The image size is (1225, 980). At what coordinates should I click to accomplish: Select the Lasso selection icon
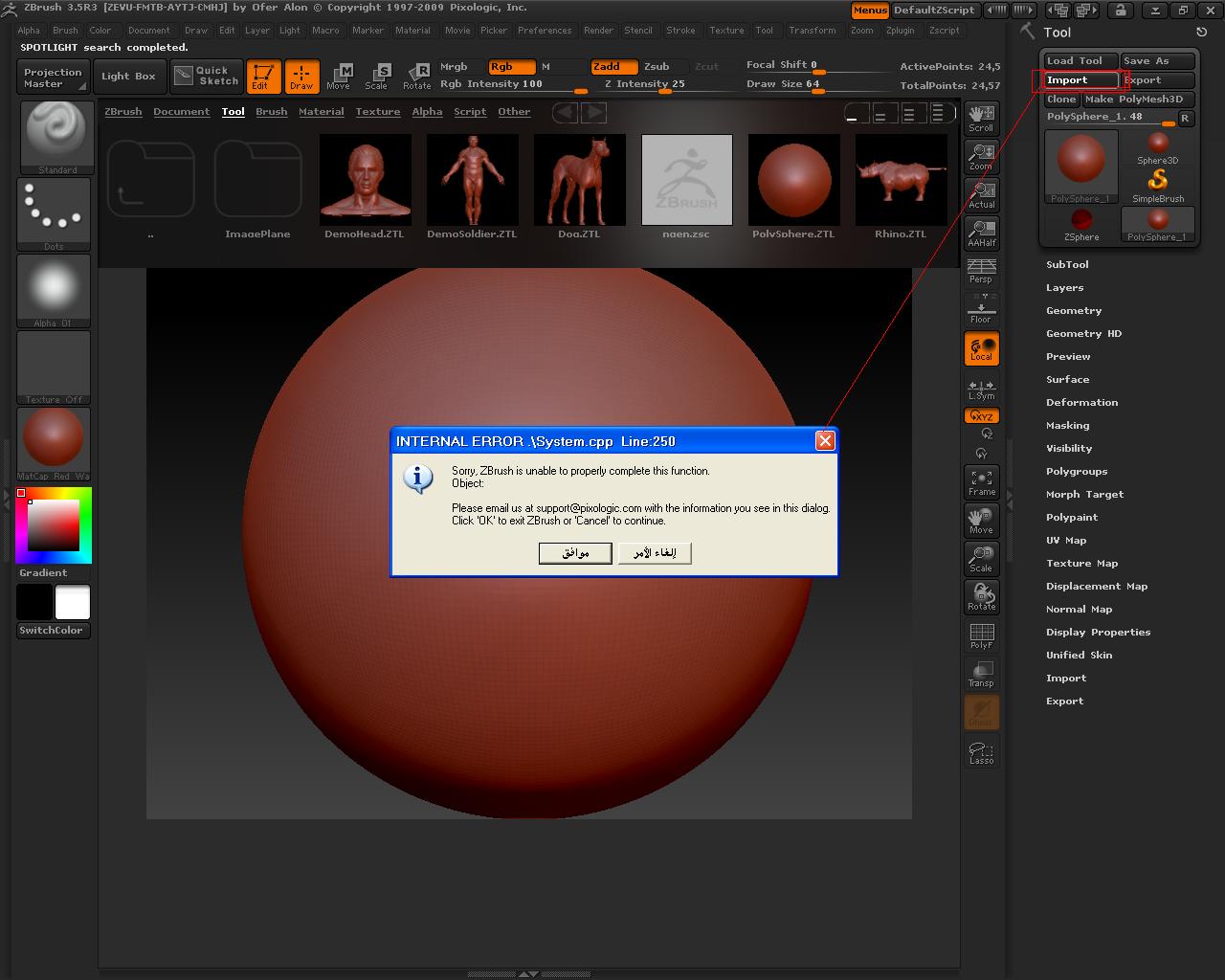tap(981, 752)
